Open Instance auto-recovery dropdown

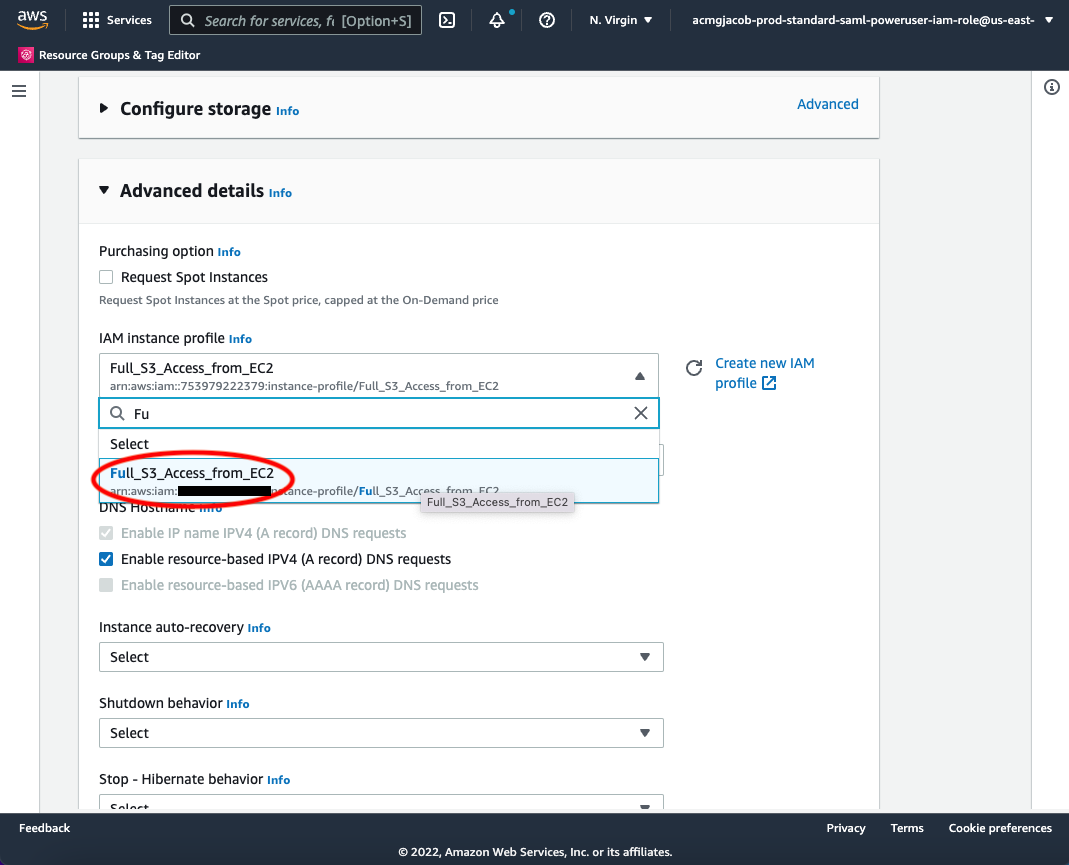coord(381,657)
